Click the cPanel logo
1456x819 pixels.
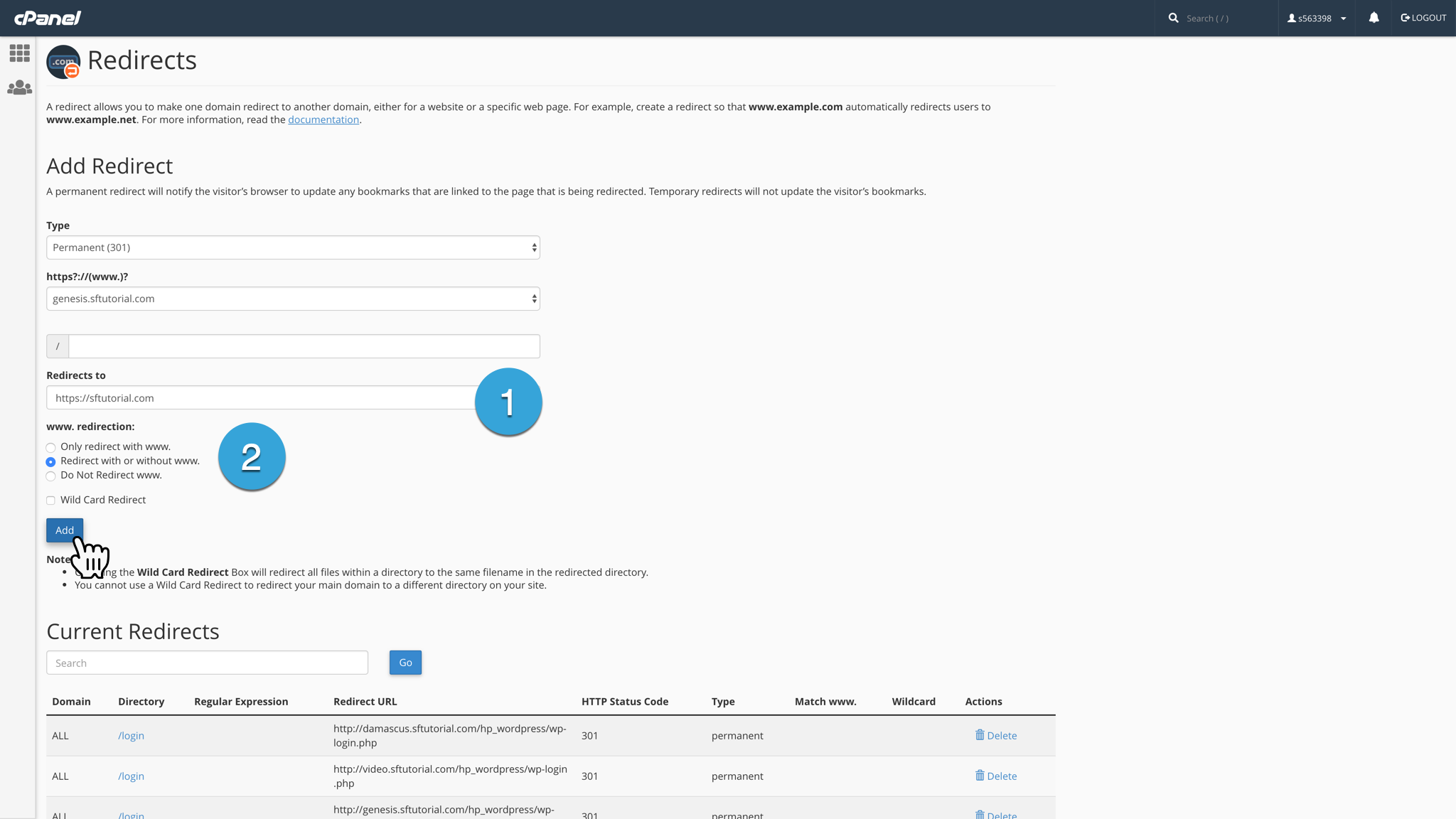(x=48, y=18)
